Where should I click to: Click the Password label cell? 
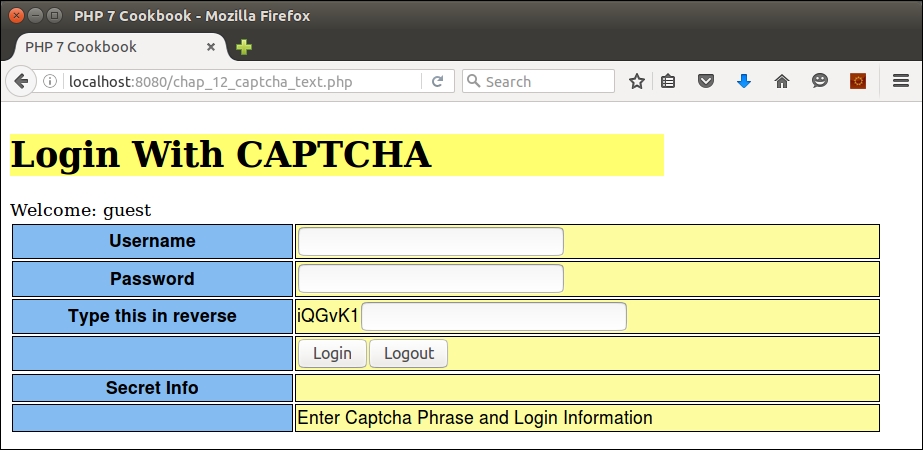[x=152, y=279]
